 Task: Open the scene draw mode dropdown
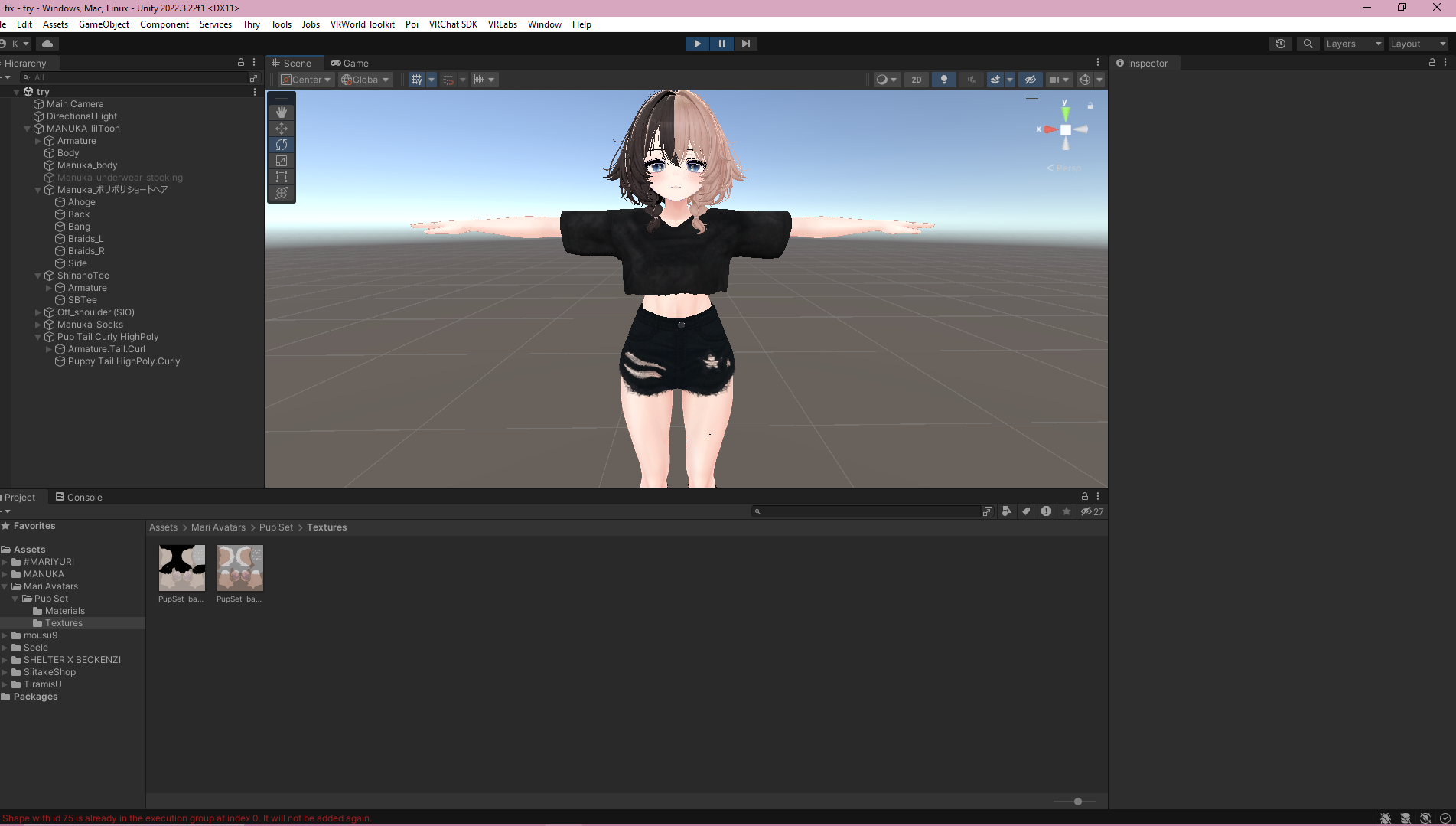pyautogui.click(x=887, y=80)
